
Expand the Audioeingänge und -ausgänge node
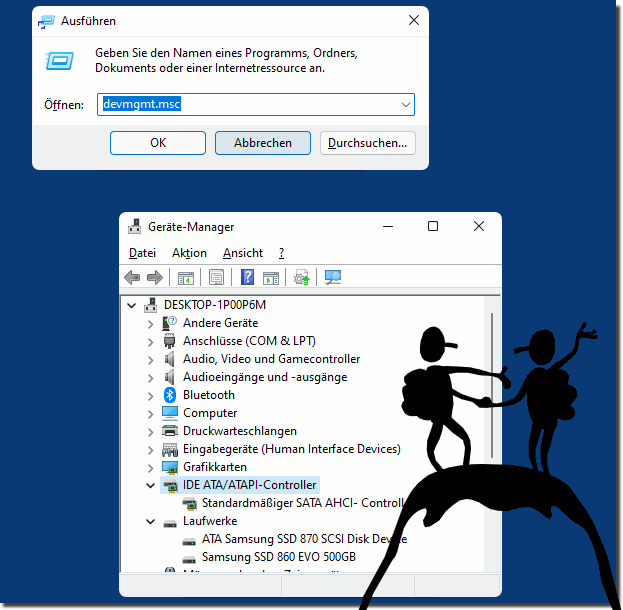tap(150, 378)
